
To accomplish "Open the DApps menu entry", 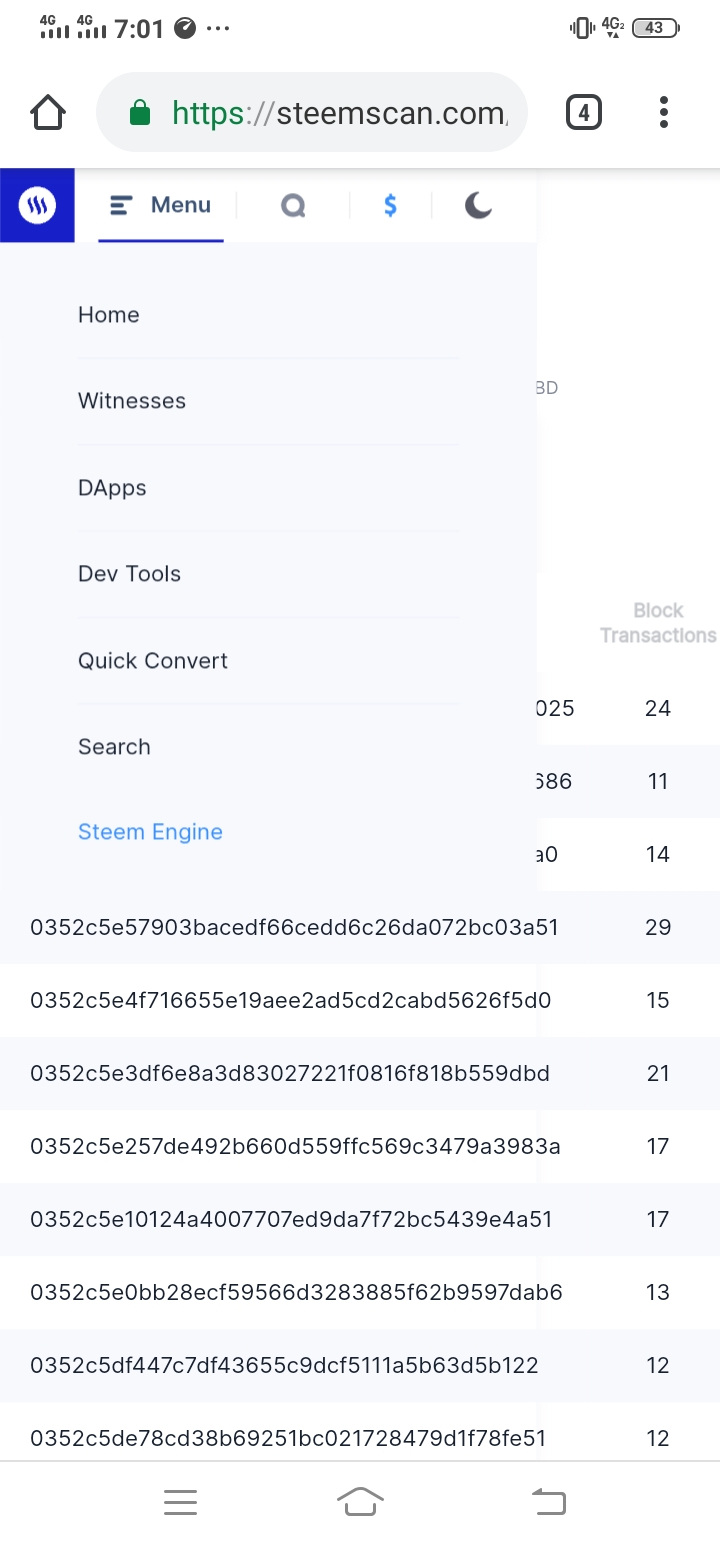I will (x=112, y=488).
